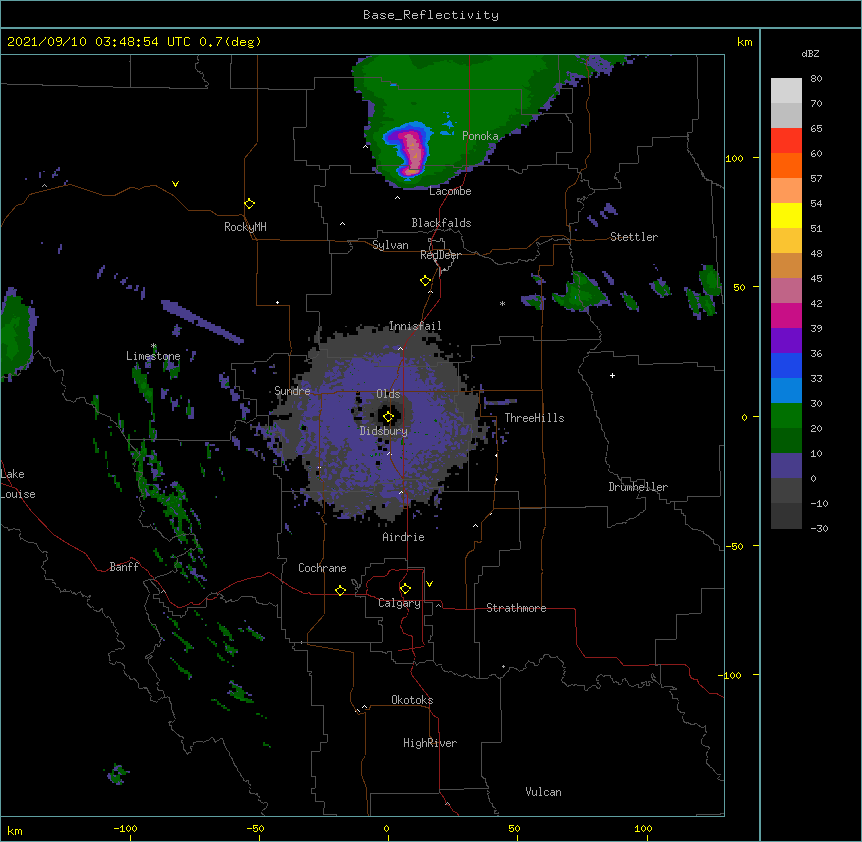Click the RedDeer city label
862x842 pixels.
point(440,255)
